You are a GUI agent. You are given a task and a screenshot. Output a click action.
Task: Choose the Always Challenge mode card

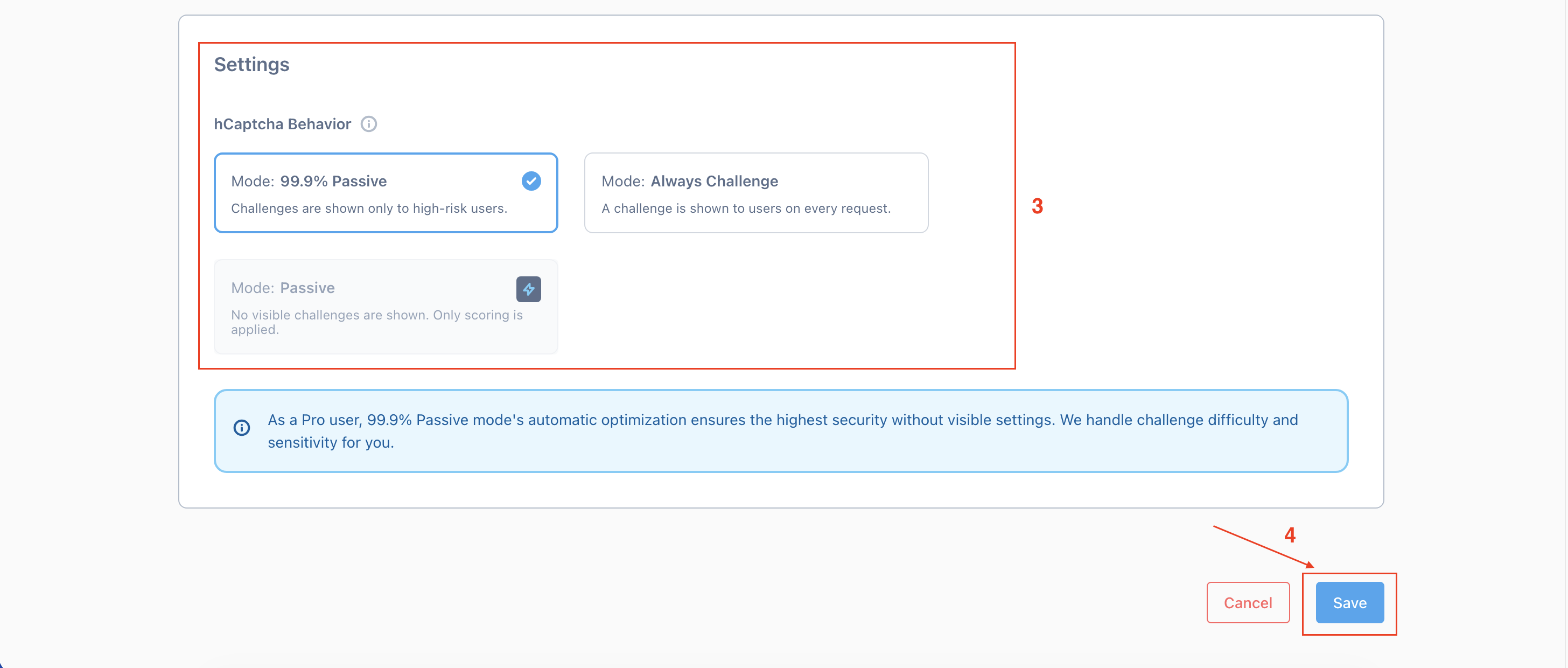point(756,193)
